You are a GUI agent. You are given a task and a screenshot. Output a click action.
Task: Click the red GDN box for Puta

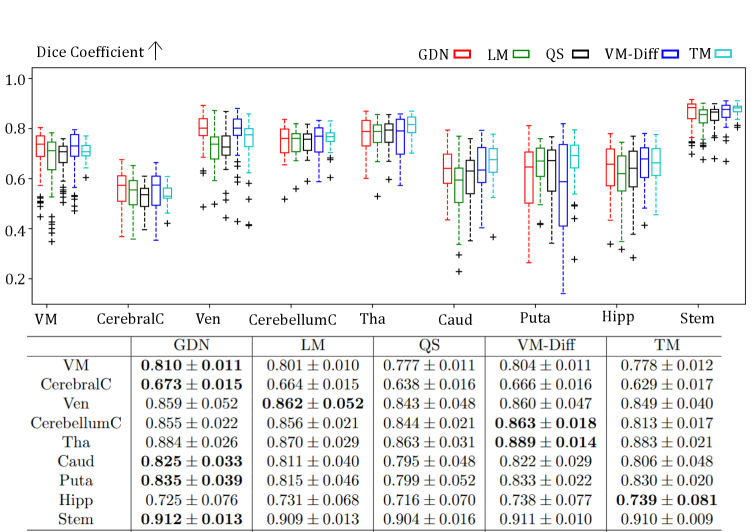pyautogui.click(x=529, y=178)
